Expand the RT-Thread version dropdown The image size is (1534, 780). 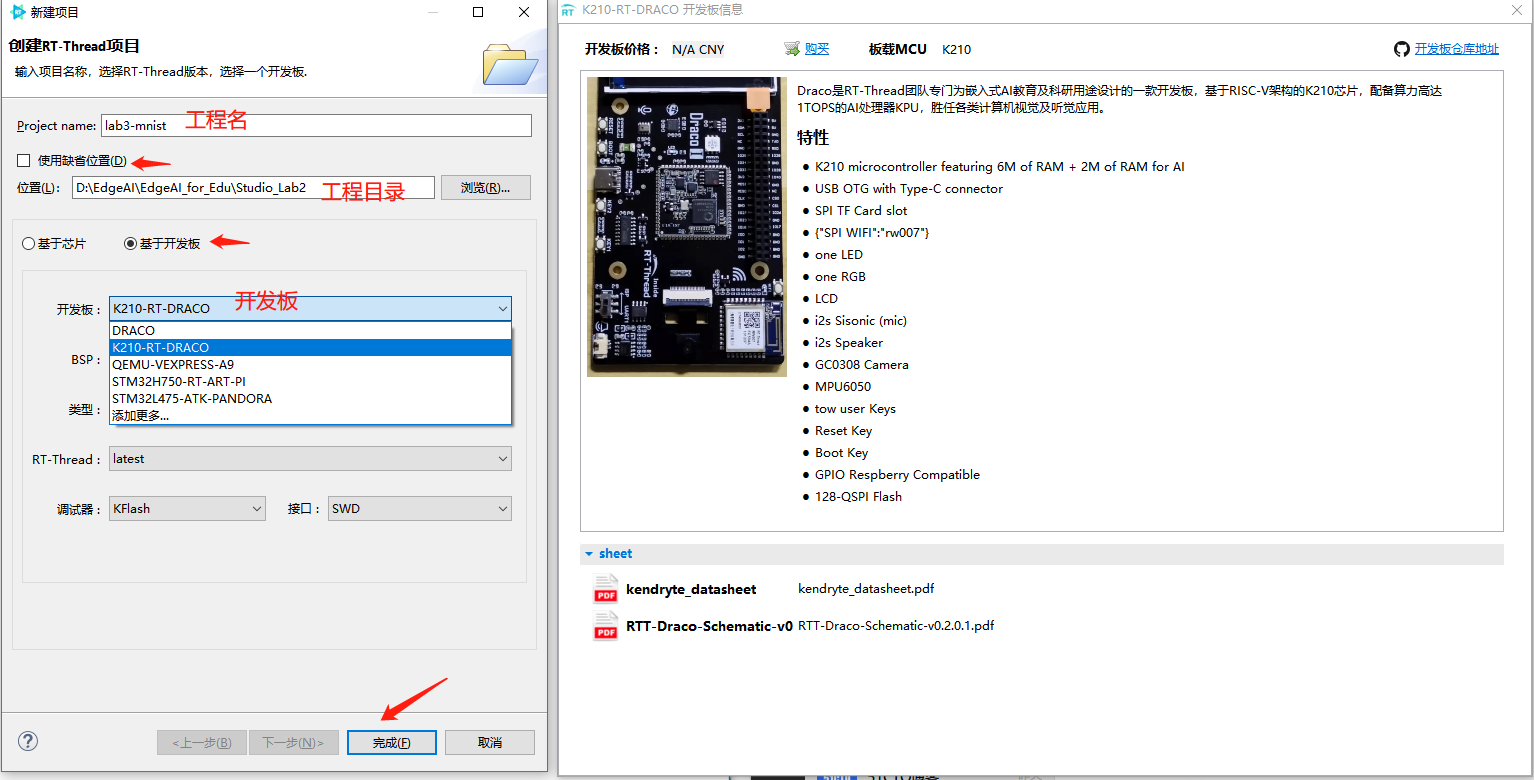[310, 459]
